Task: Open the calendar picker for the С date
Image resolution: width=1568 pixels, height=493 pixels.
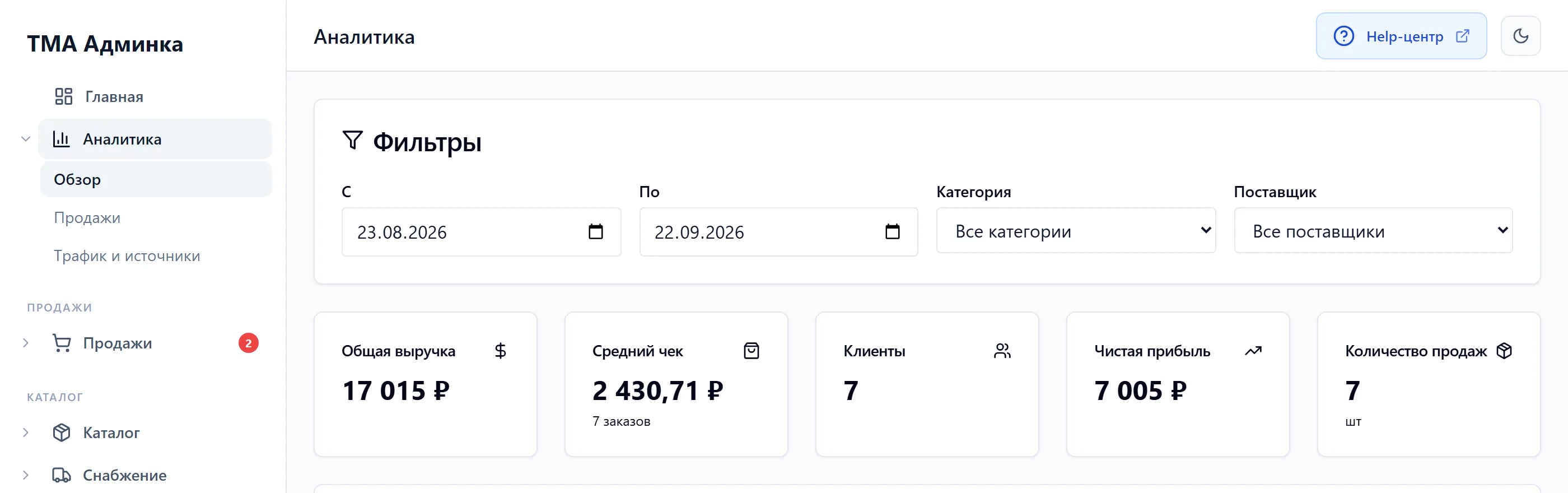Action: 596,231
